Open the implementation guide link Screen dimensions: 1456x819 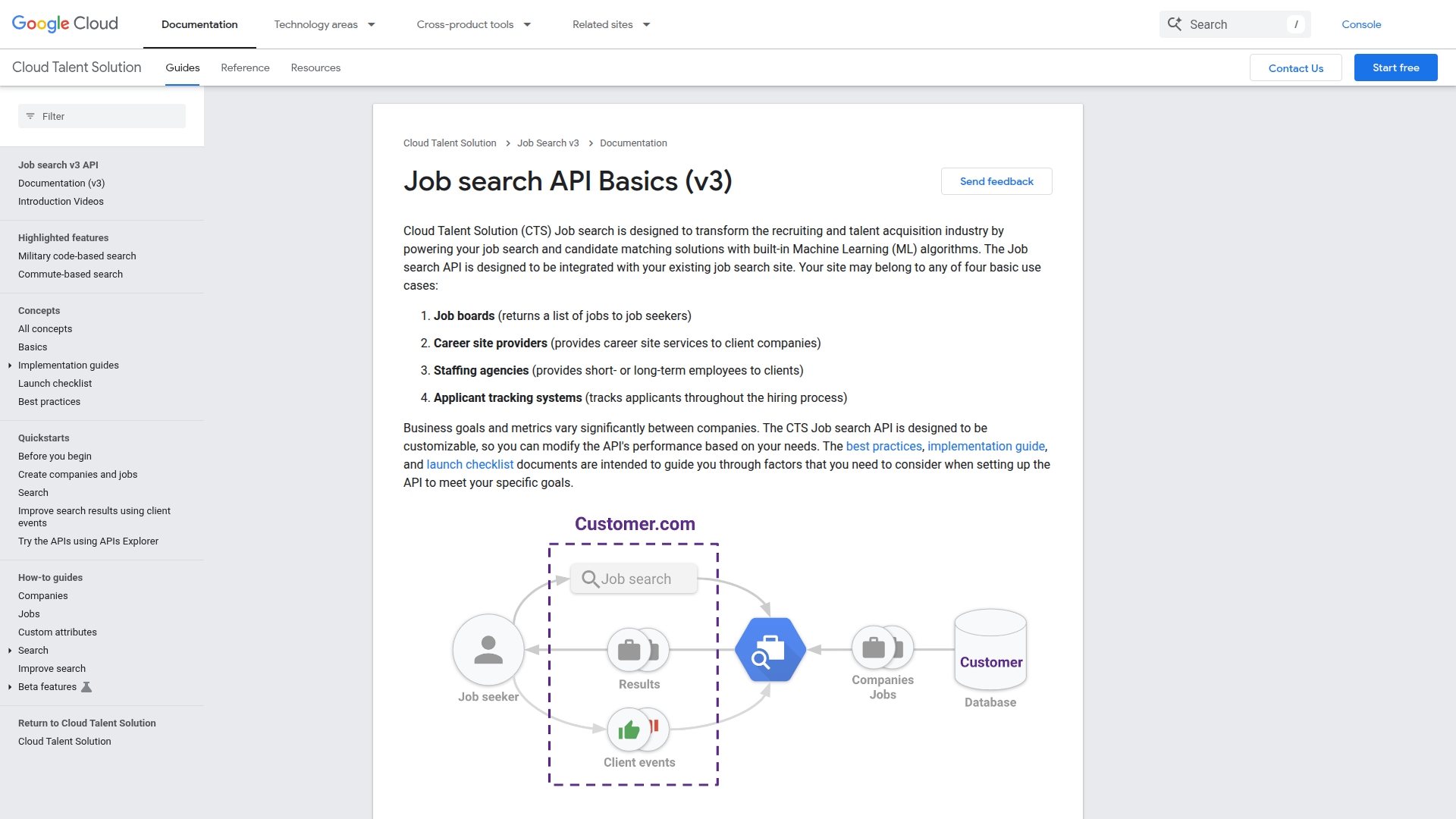click(x=986, y=446)
